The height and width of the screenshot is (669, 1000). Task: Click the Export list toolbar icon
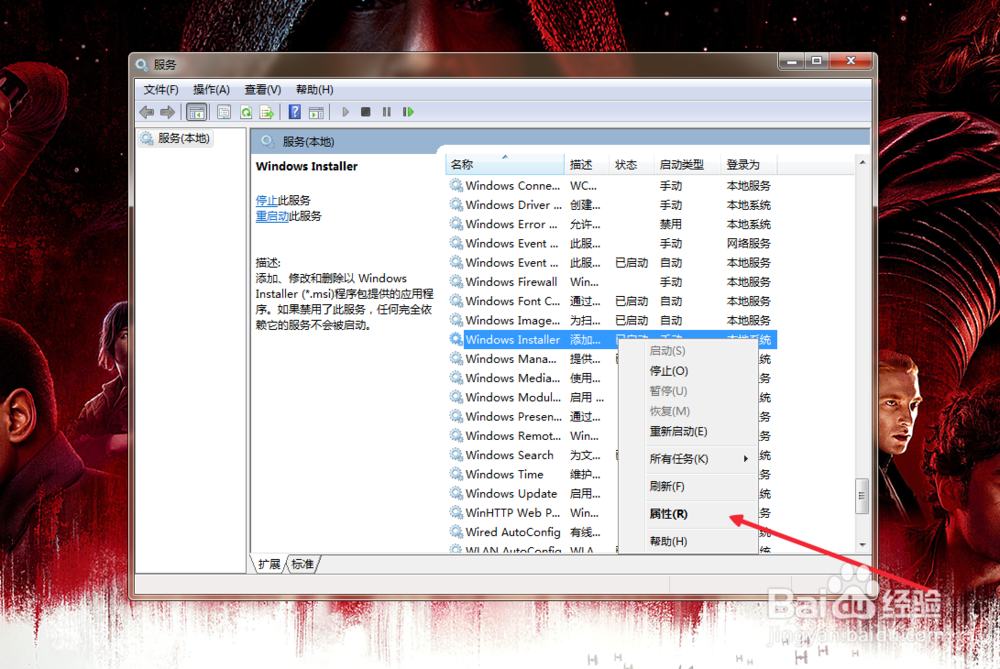[267, 112]
